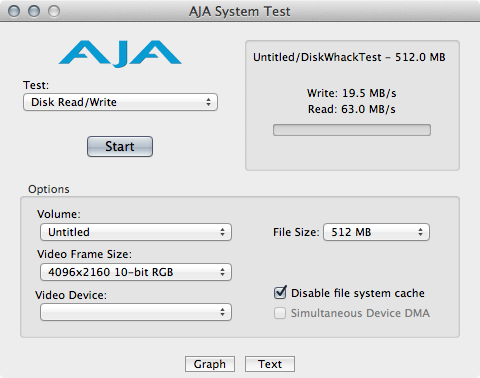Image resolution: width=480 pixels, height=378 pixels.
Task: Open the empty Video Device dropdown
Action: coord(136,312)
